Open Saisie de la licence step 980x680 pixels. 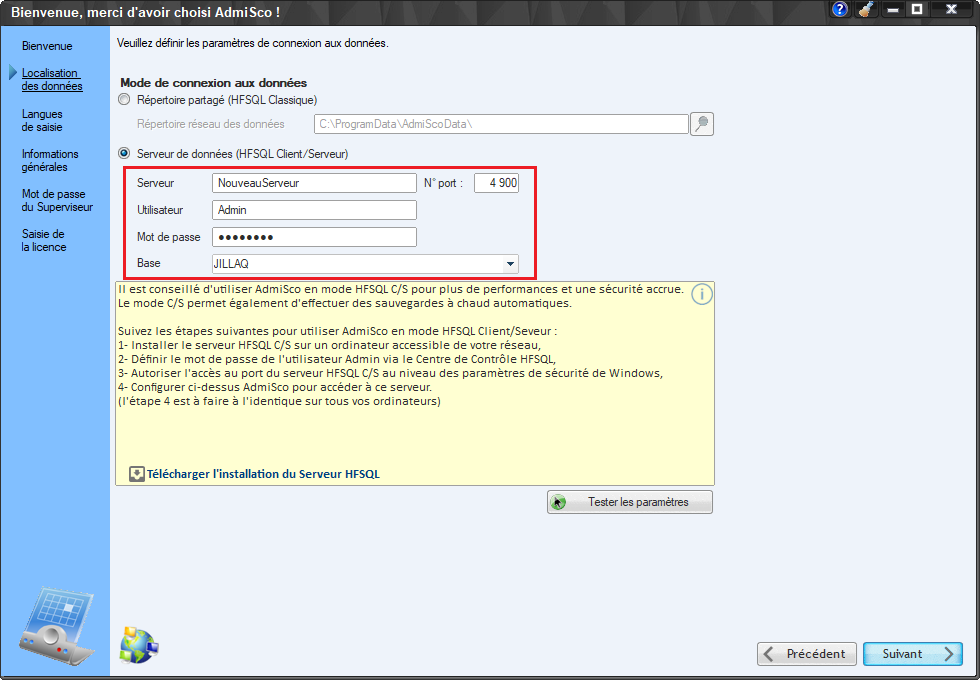pyautogui.click(x=43, y=240)
